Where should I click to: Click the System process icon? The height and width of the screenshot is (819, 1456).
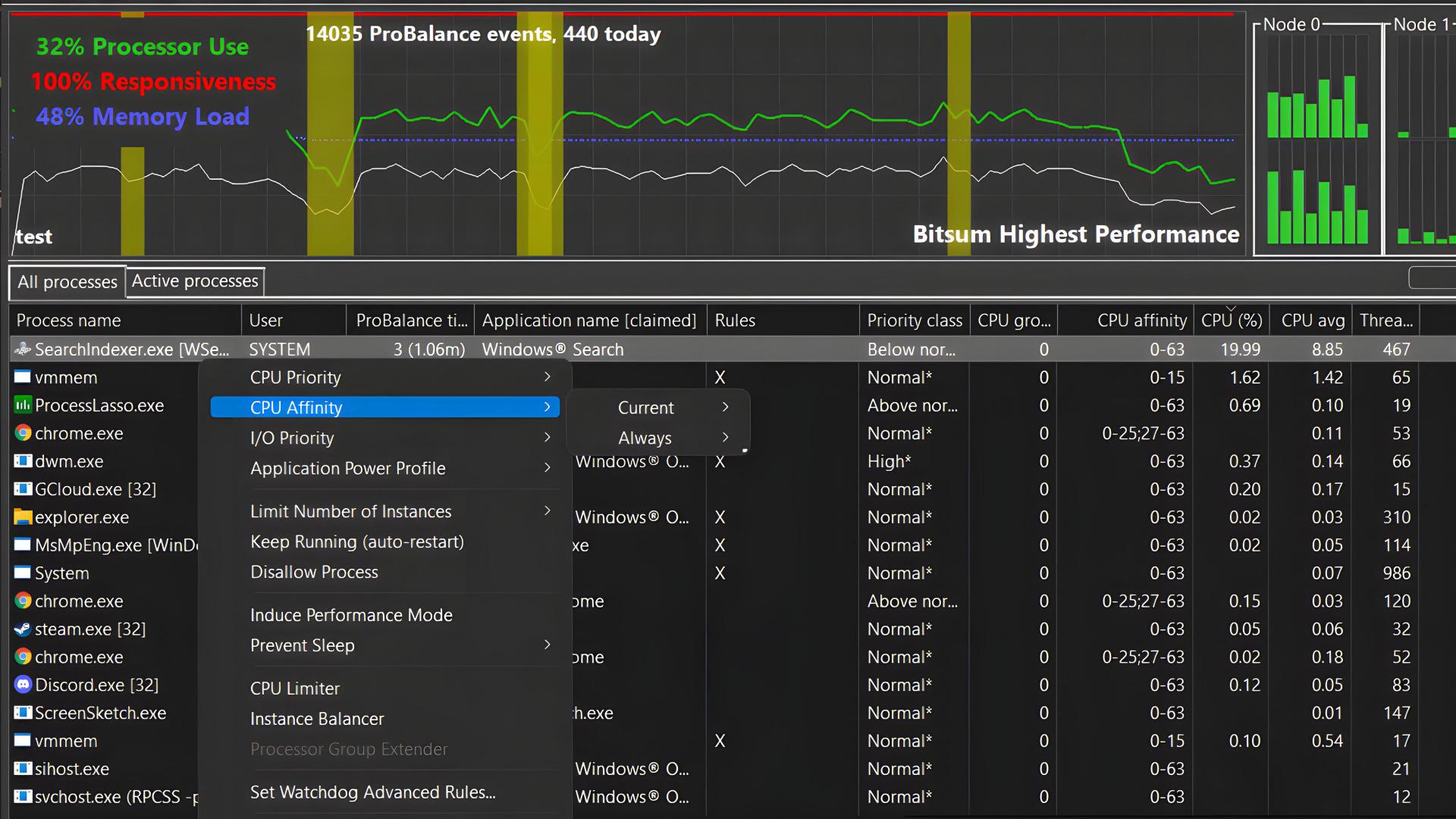click(23, 573)
